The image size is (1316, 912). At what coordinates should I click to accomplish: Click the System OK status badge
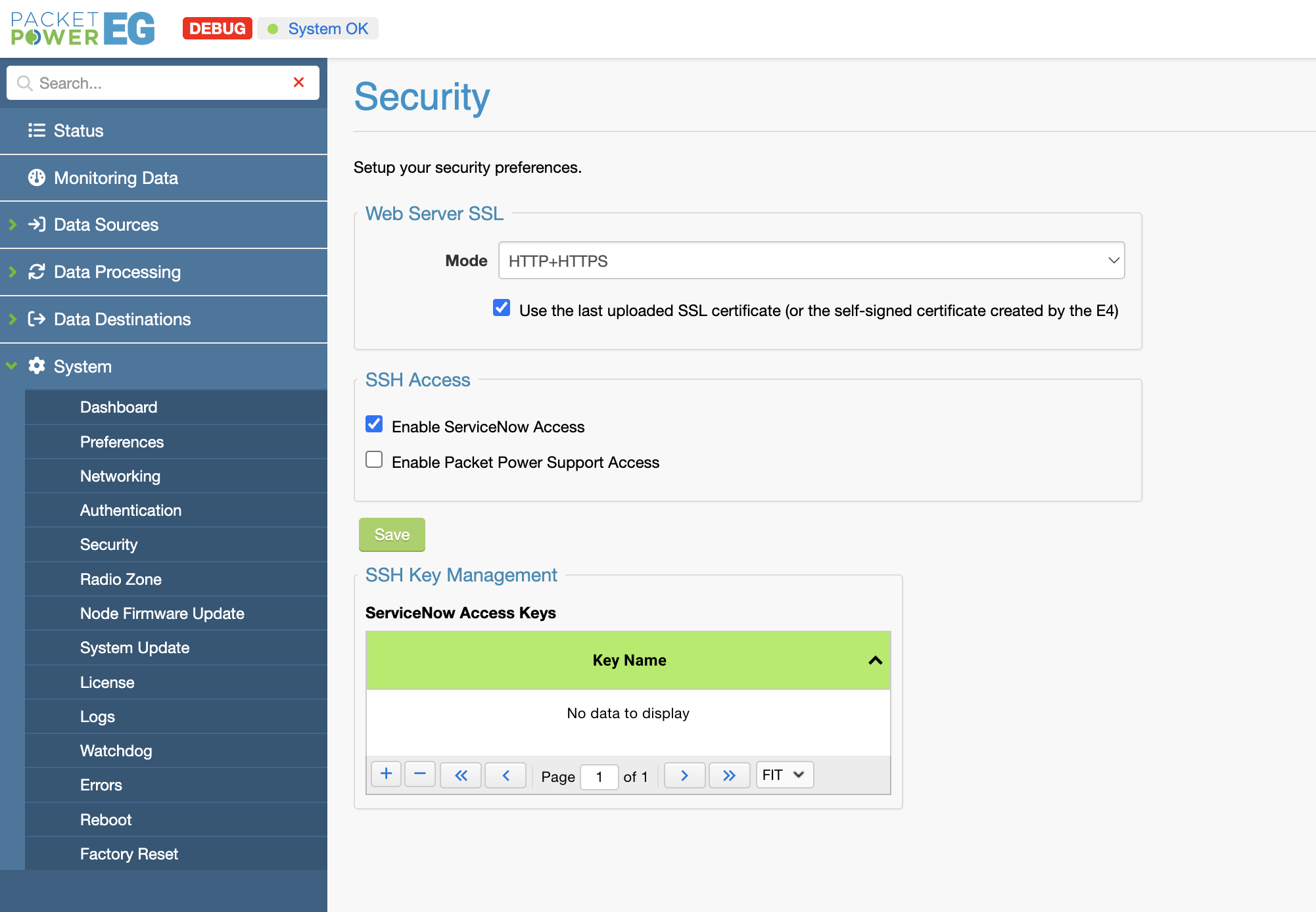318,29
